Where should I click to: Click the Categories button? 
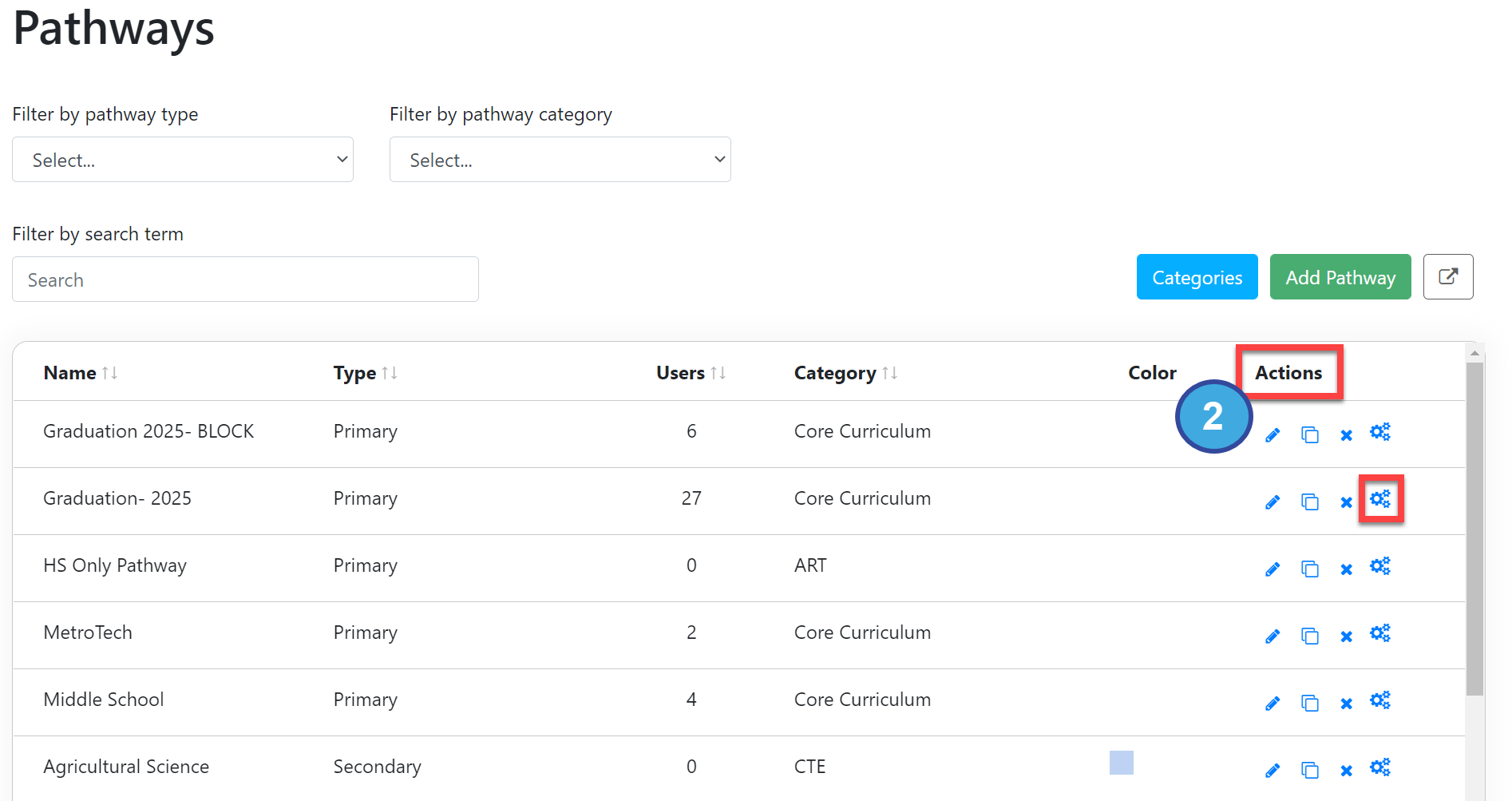coord(1197,277)
